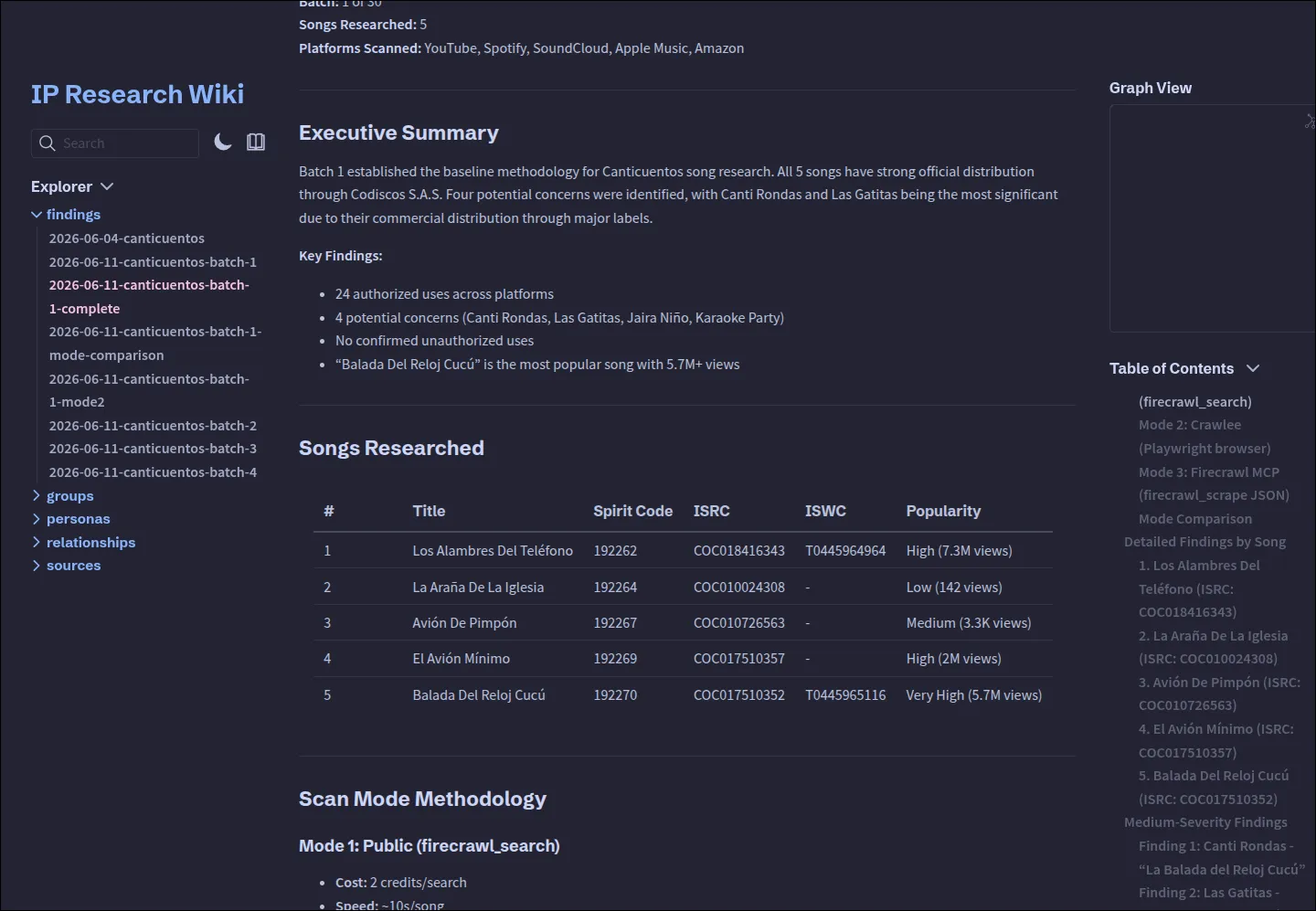
Task: Click Low (142 views) popularity cell
Action: (954, 588)
